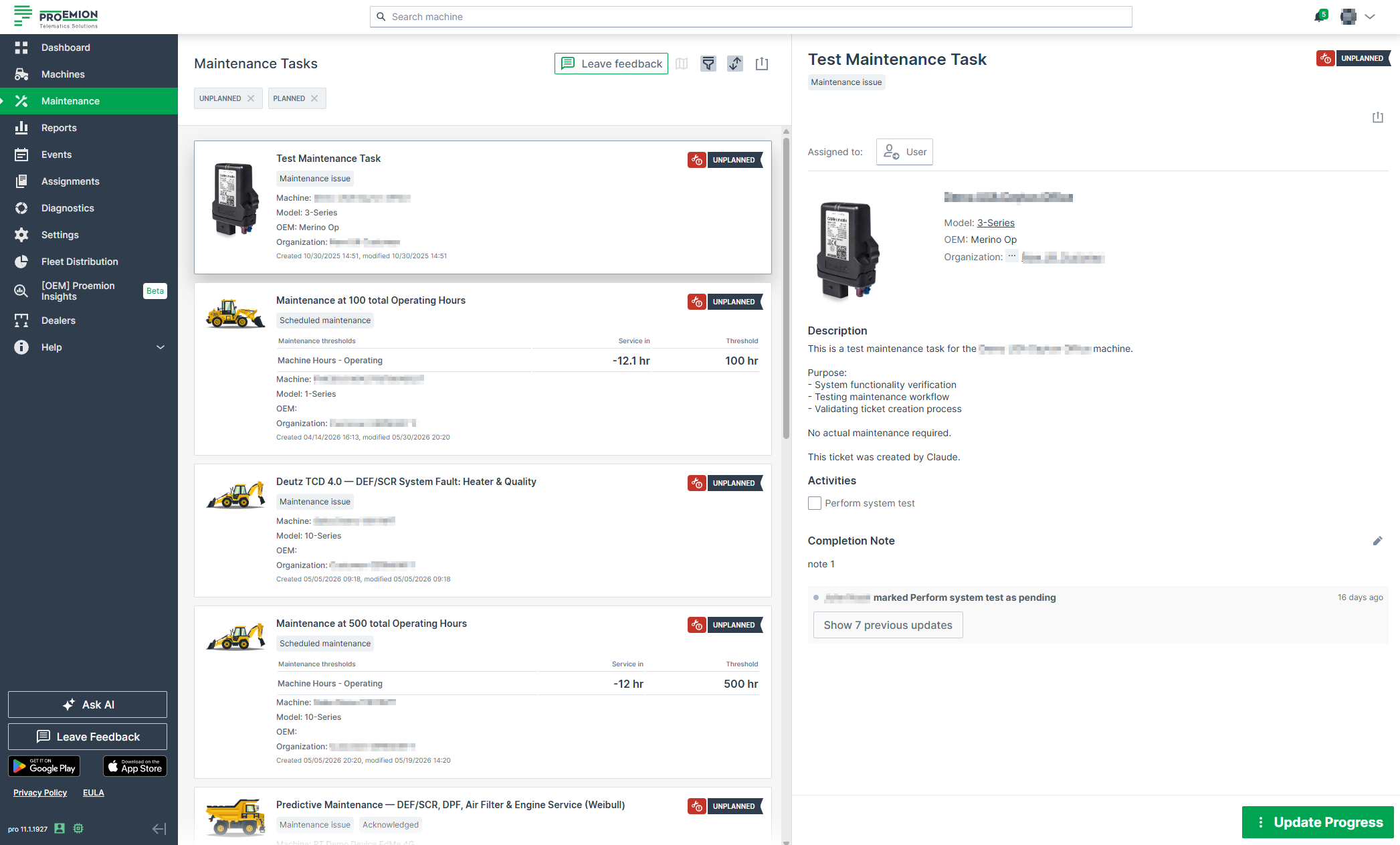Expand the Help menu chevron
The image size is (1400, 845).
(x=161, y=347)
